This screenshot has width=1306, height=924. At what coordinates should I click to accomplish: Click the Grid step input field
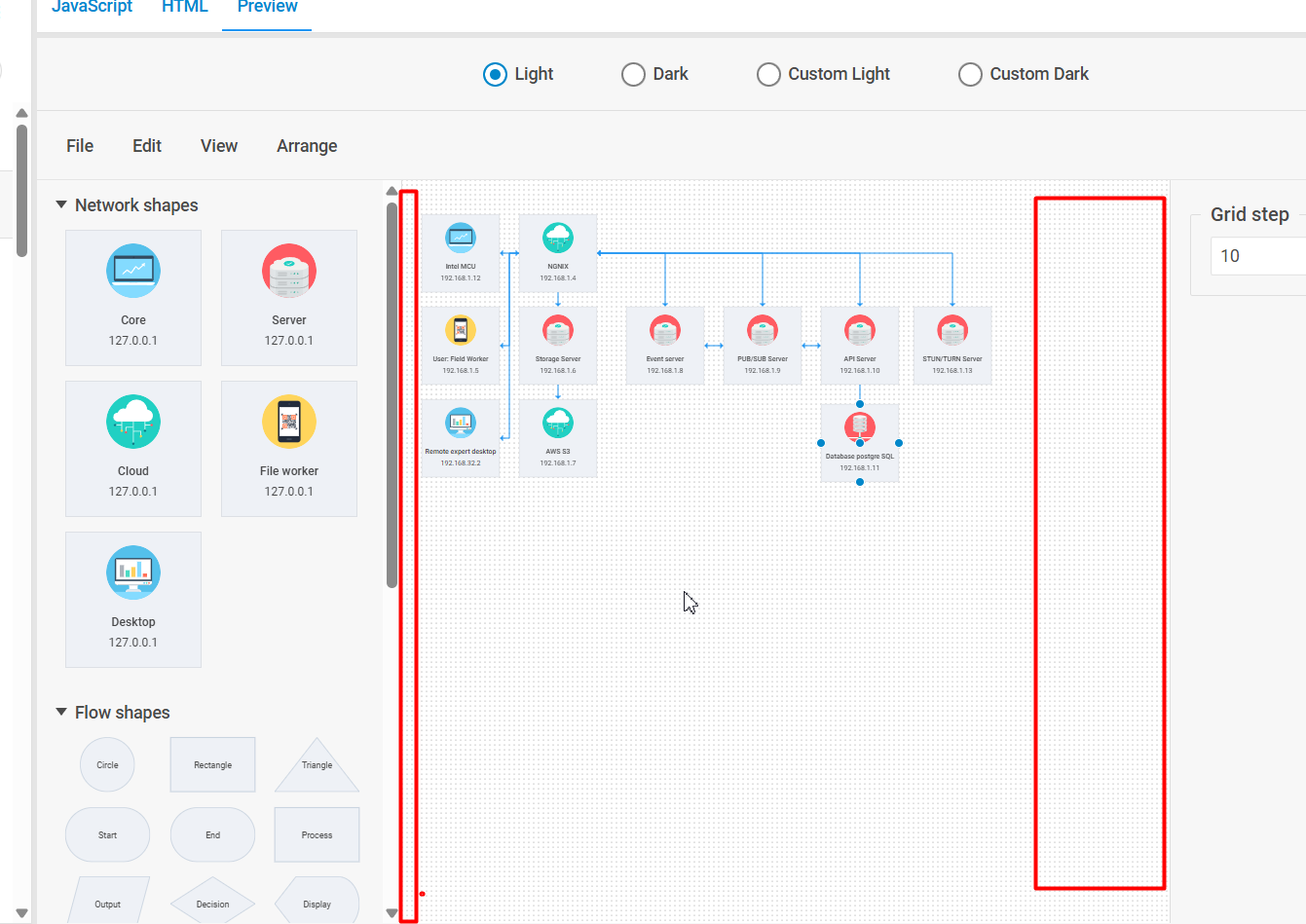point(1256,256)
